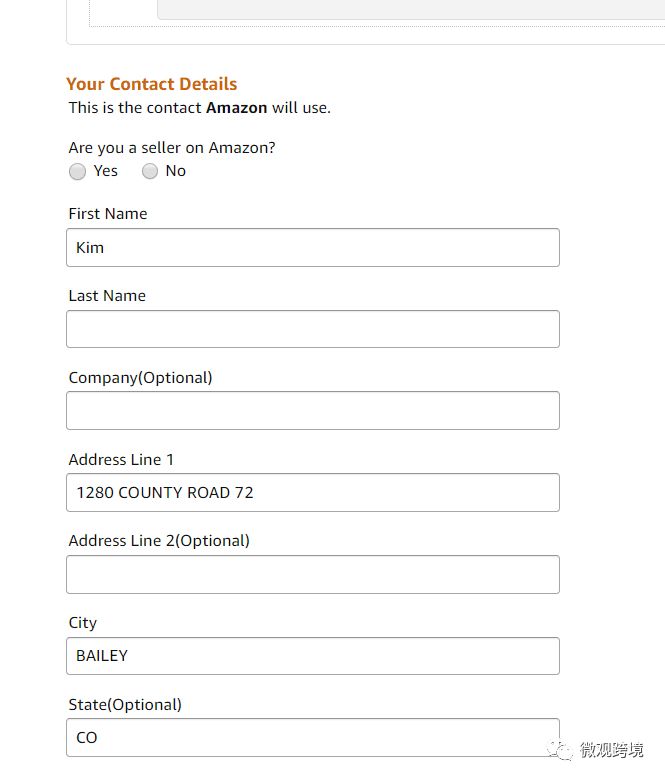This screenshot has width=665, height=780.
Task: Focus the empty Address Line 2 box
Action: [x=312, y=575]
